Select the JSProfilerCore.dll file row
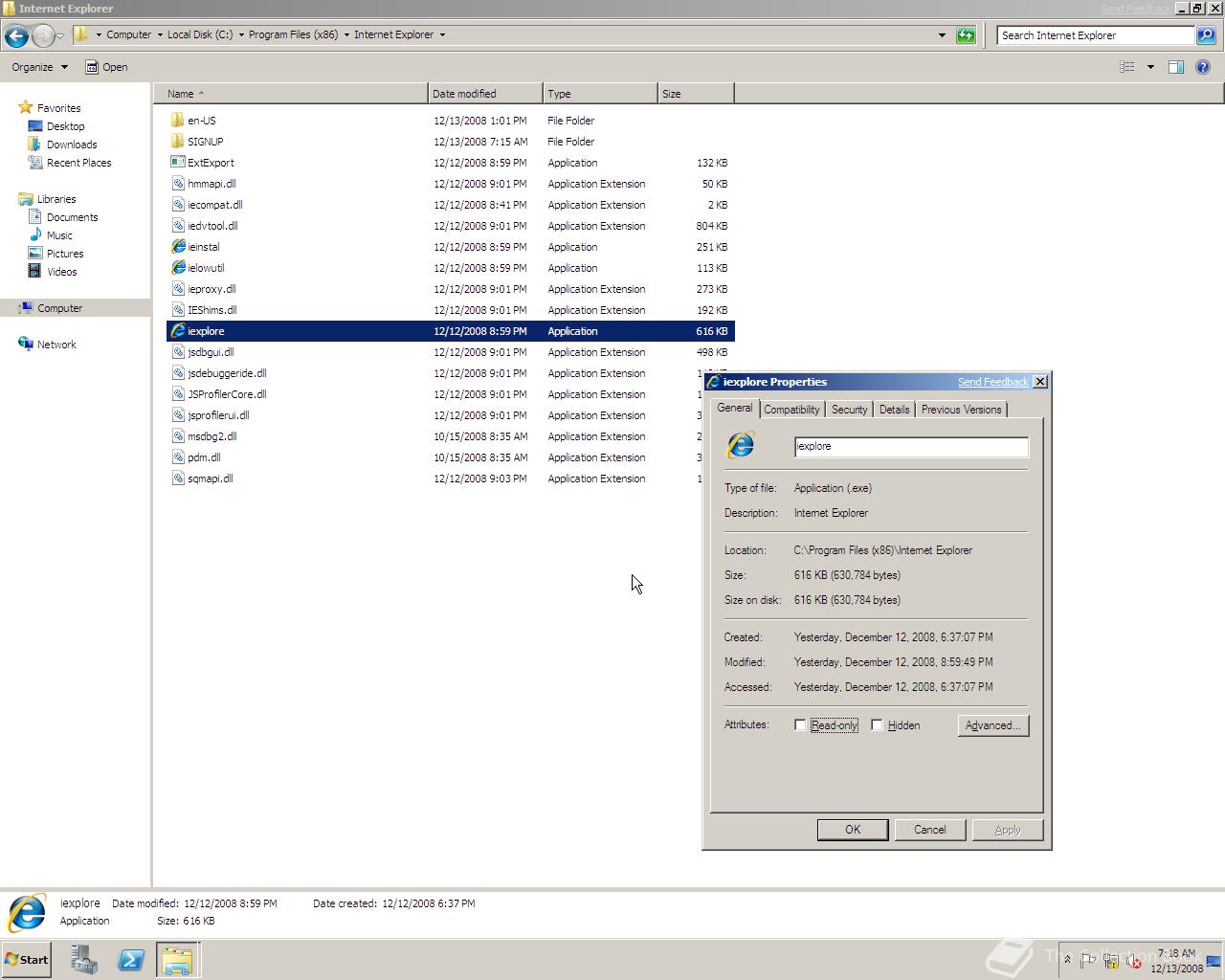1225x980 pixels. click(450, 394)
